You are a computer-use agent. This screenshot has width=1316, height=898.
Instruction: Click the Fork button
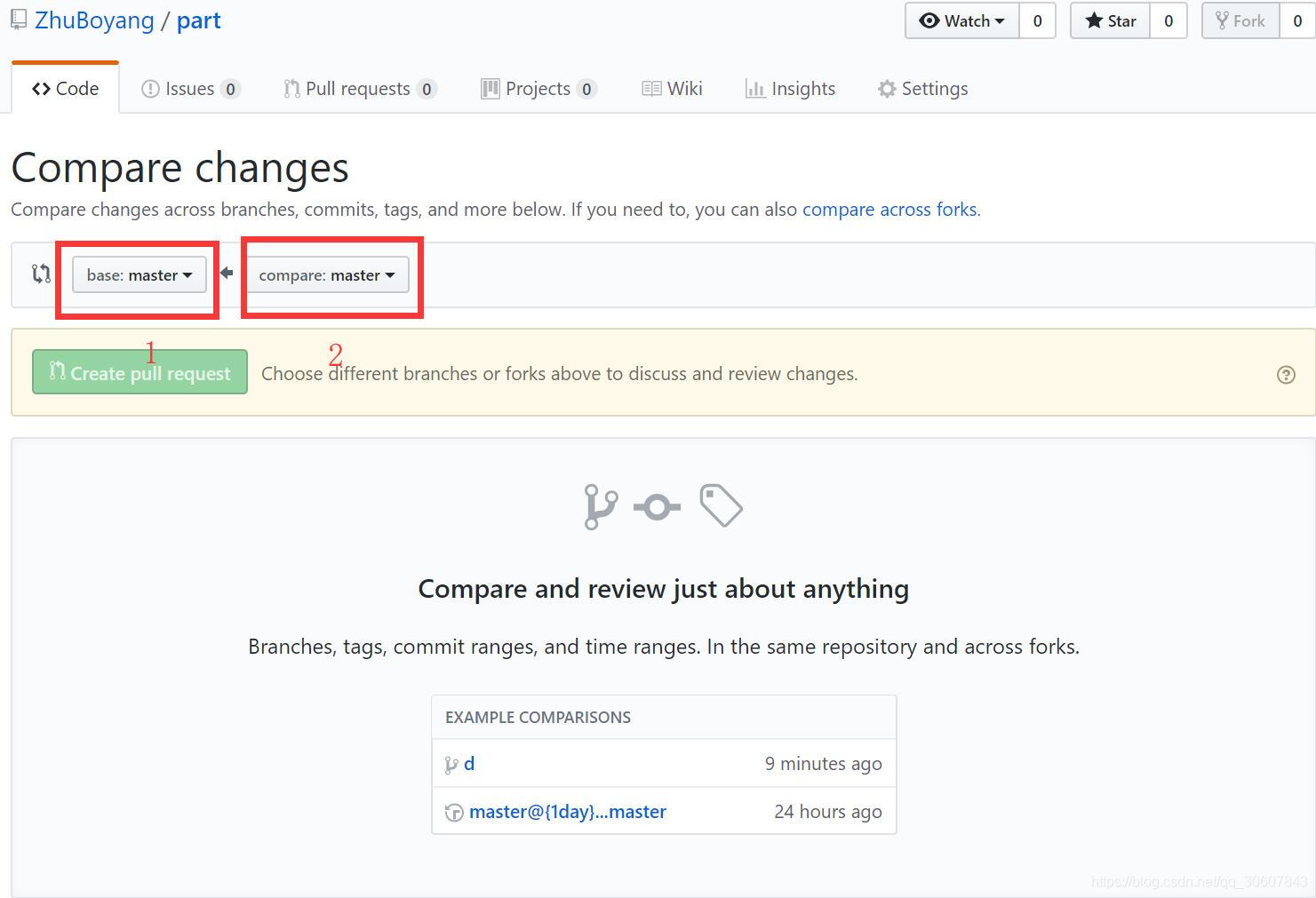point(1240,20)
